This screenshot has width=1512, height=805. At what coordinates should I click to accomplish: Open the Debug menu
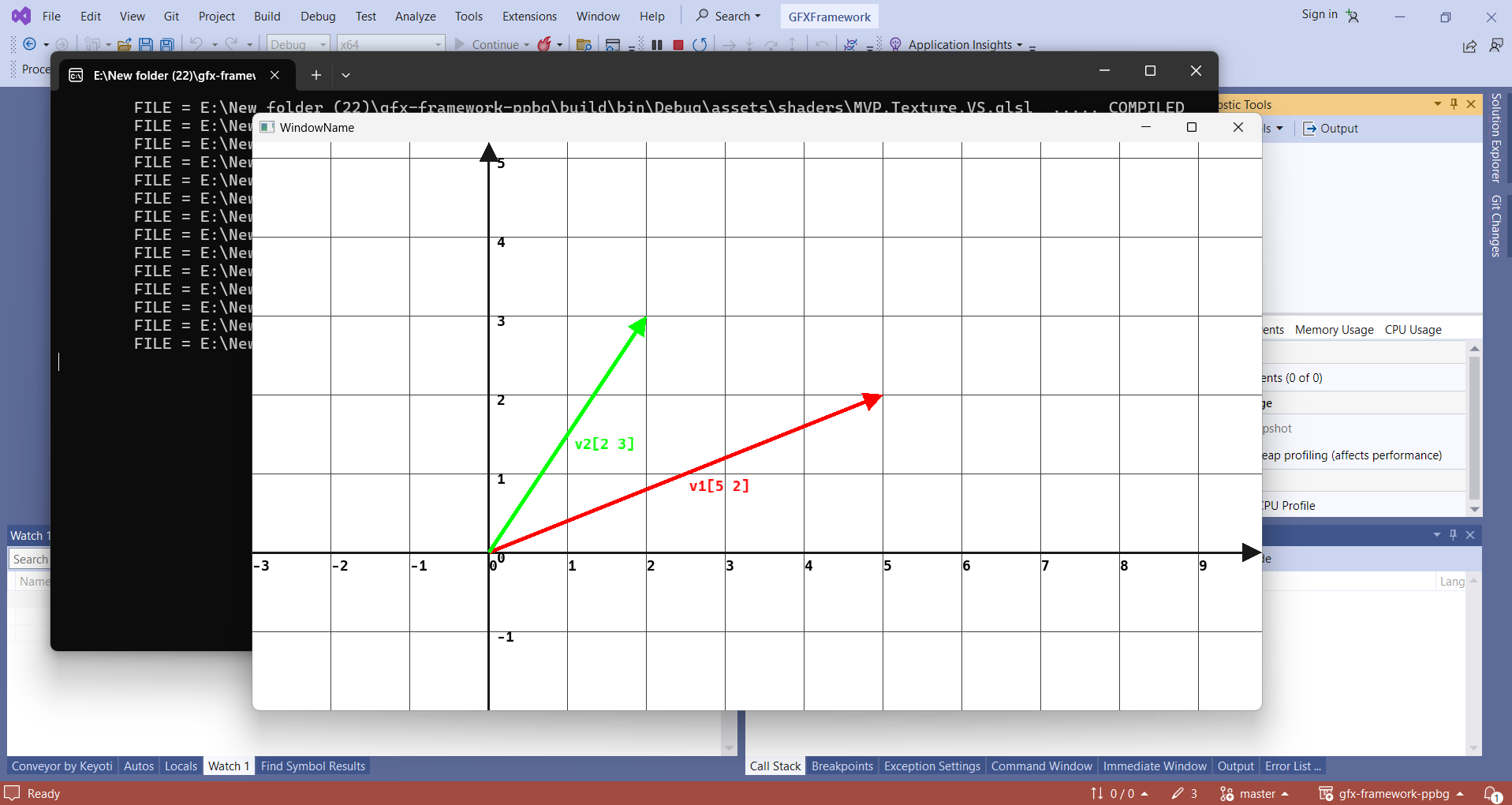pos(318,17)
